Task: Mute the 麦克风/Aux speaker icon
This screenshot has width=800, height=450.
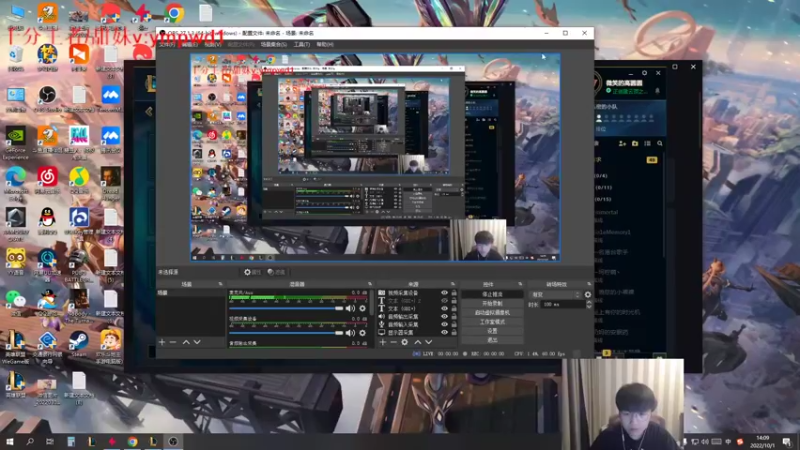Action: (350, 308)
